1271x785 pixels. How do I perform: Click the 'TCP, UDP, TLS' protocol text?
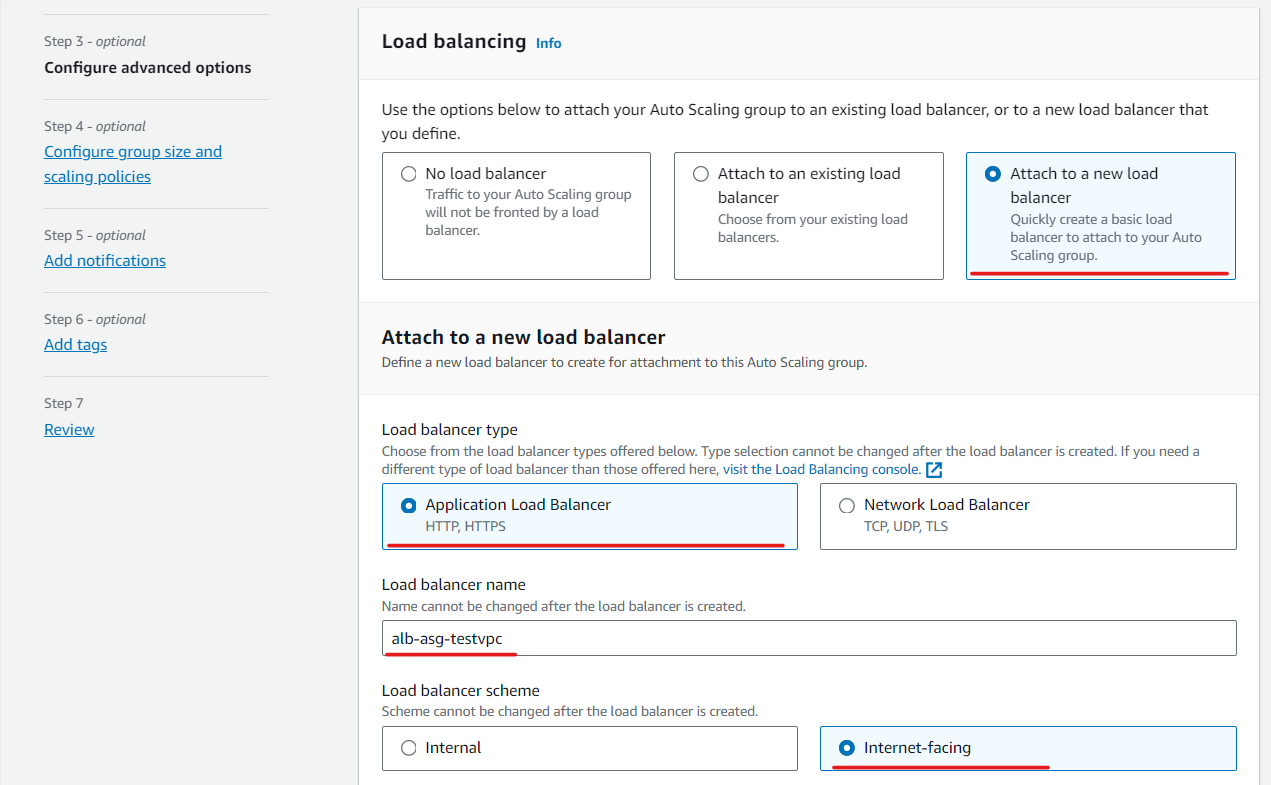tap(906, 526)
